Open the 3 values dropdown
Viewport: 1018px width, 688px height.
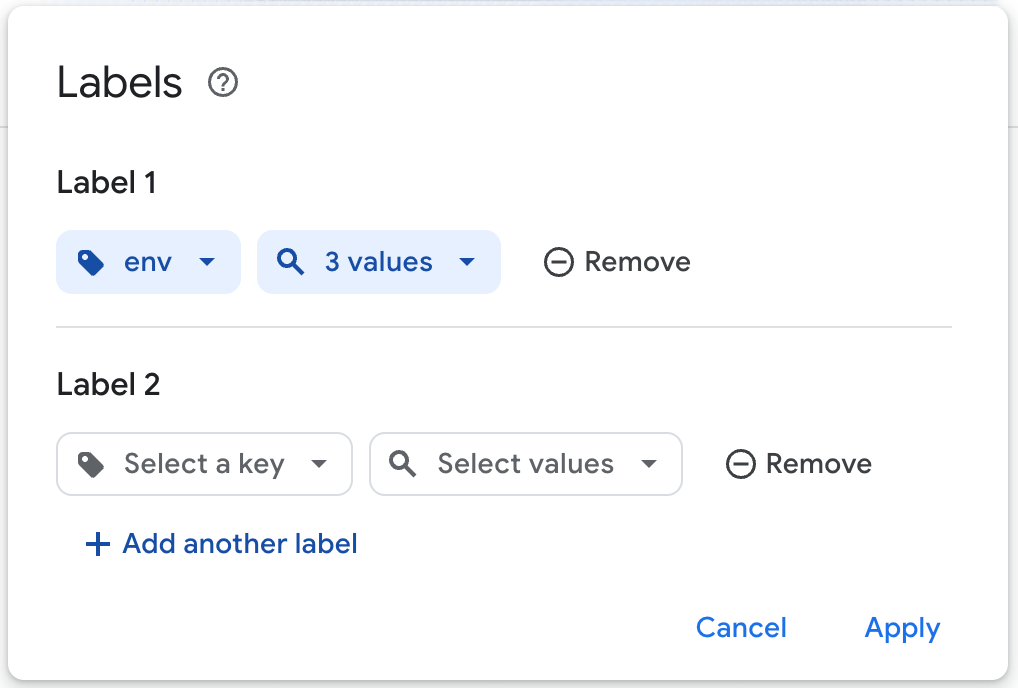click(467, 262)
